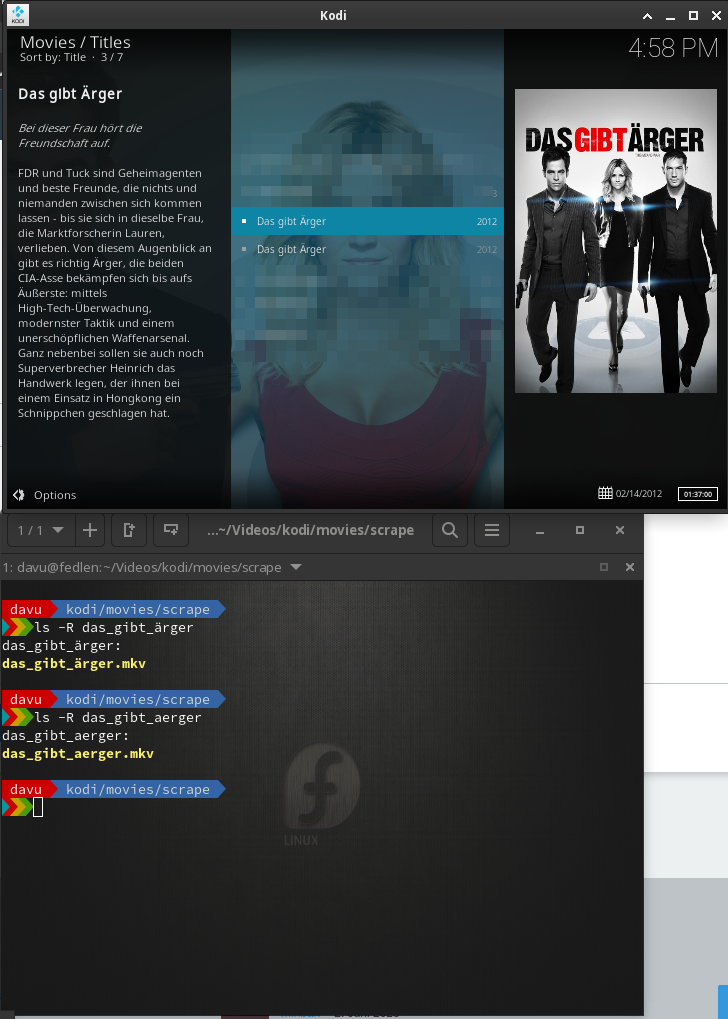Open terminal search
Screen dimensions: 728x1019
pyautogui.click(x=450, y=530)
